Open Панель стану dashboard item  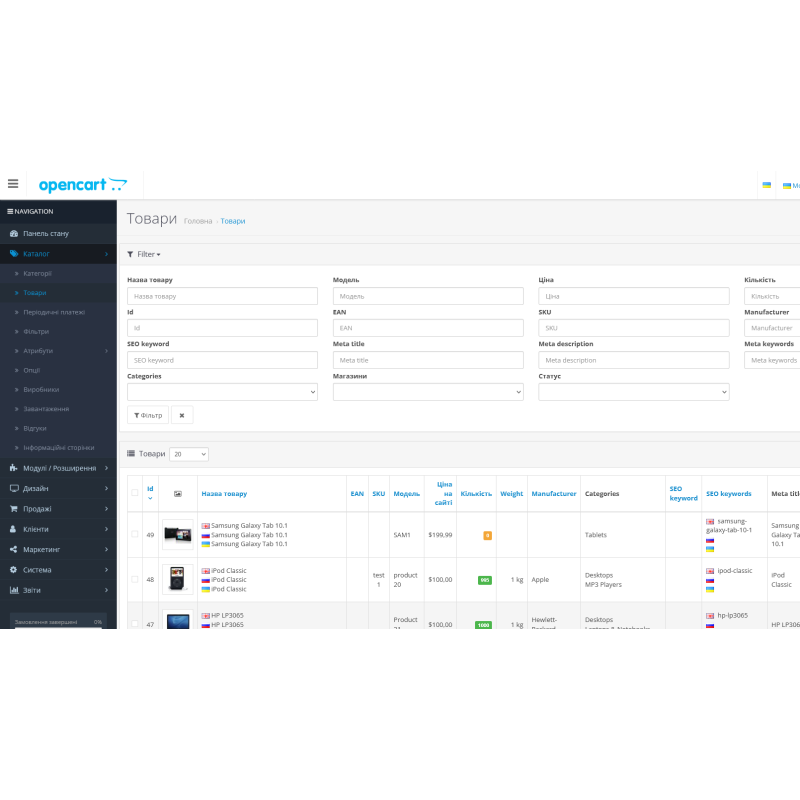click(46, 233)
